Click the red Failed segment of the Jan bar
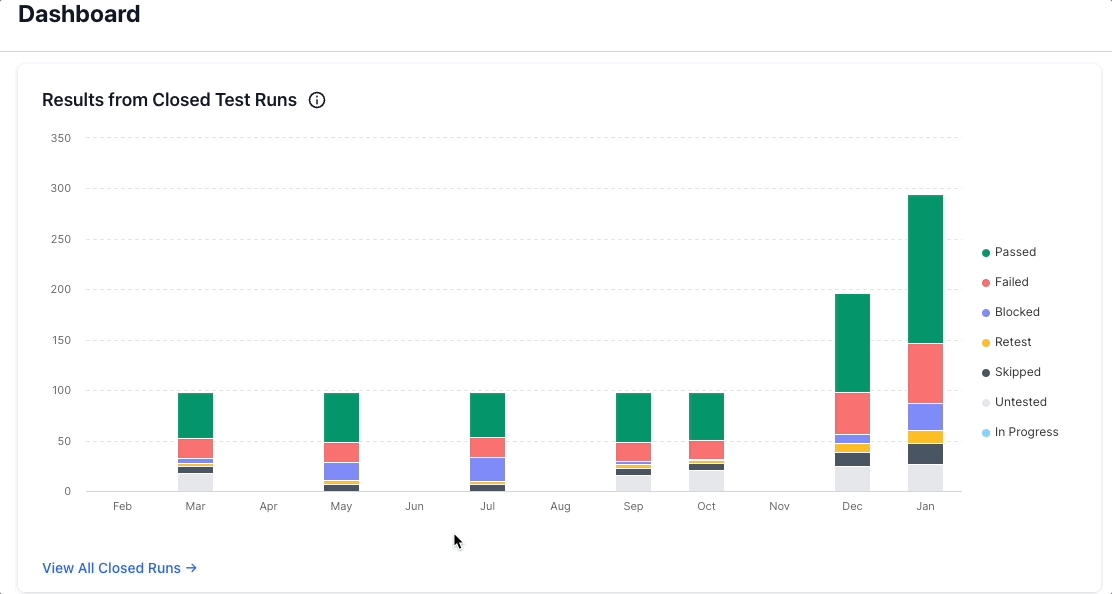The height and width of the screenshot is (594, 1112). tap(925, 373)
